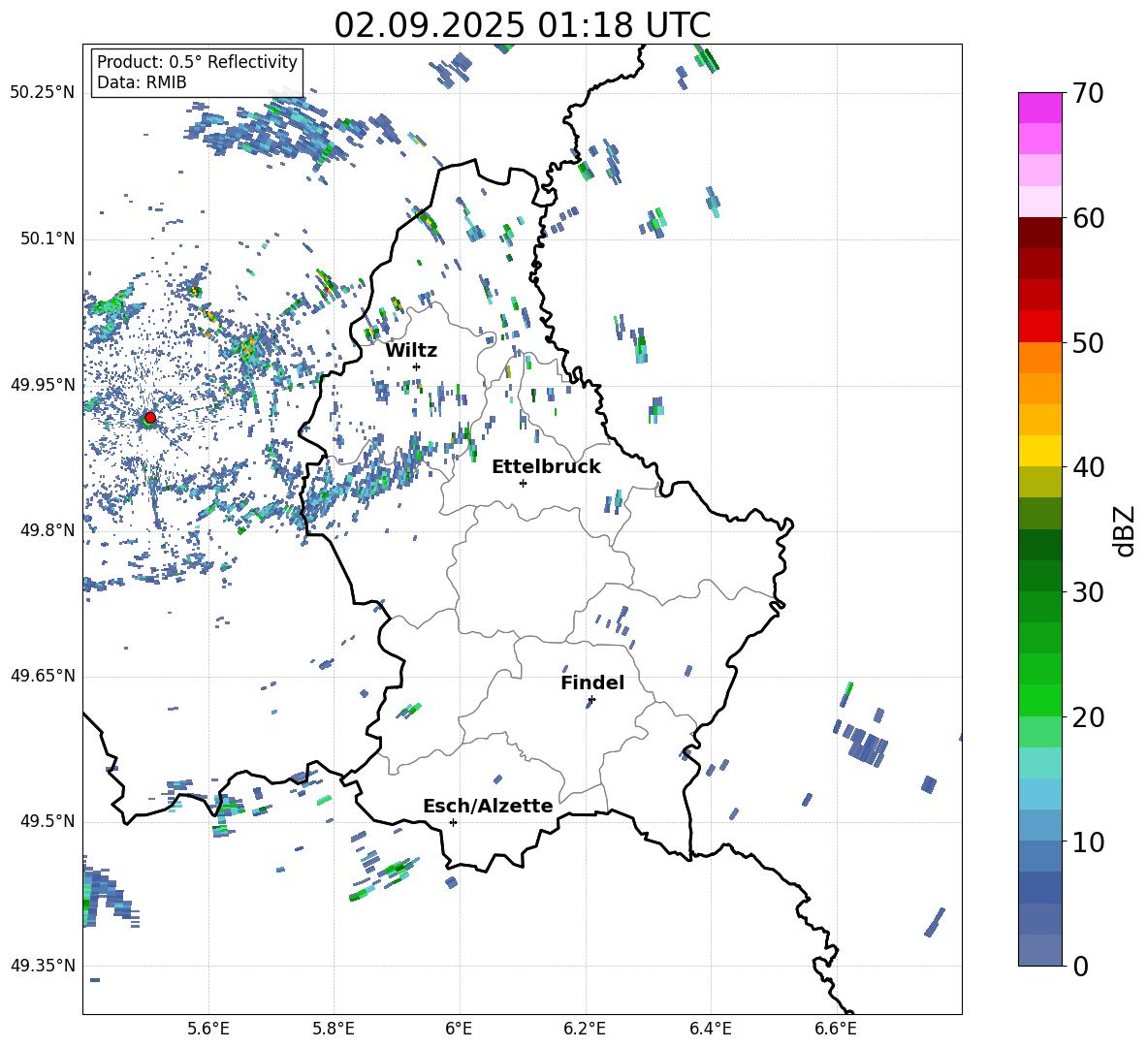Click the Wiltz city label
The height and width of the screenshot is (1048, 1148).
pyautogui.click(x=411, y=351)
